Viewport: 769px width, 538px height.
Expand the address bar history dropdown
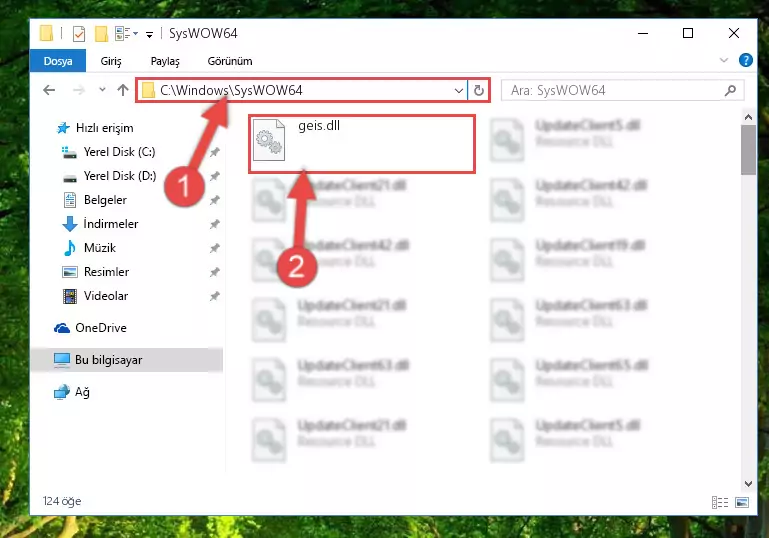[x=459, y=90]
